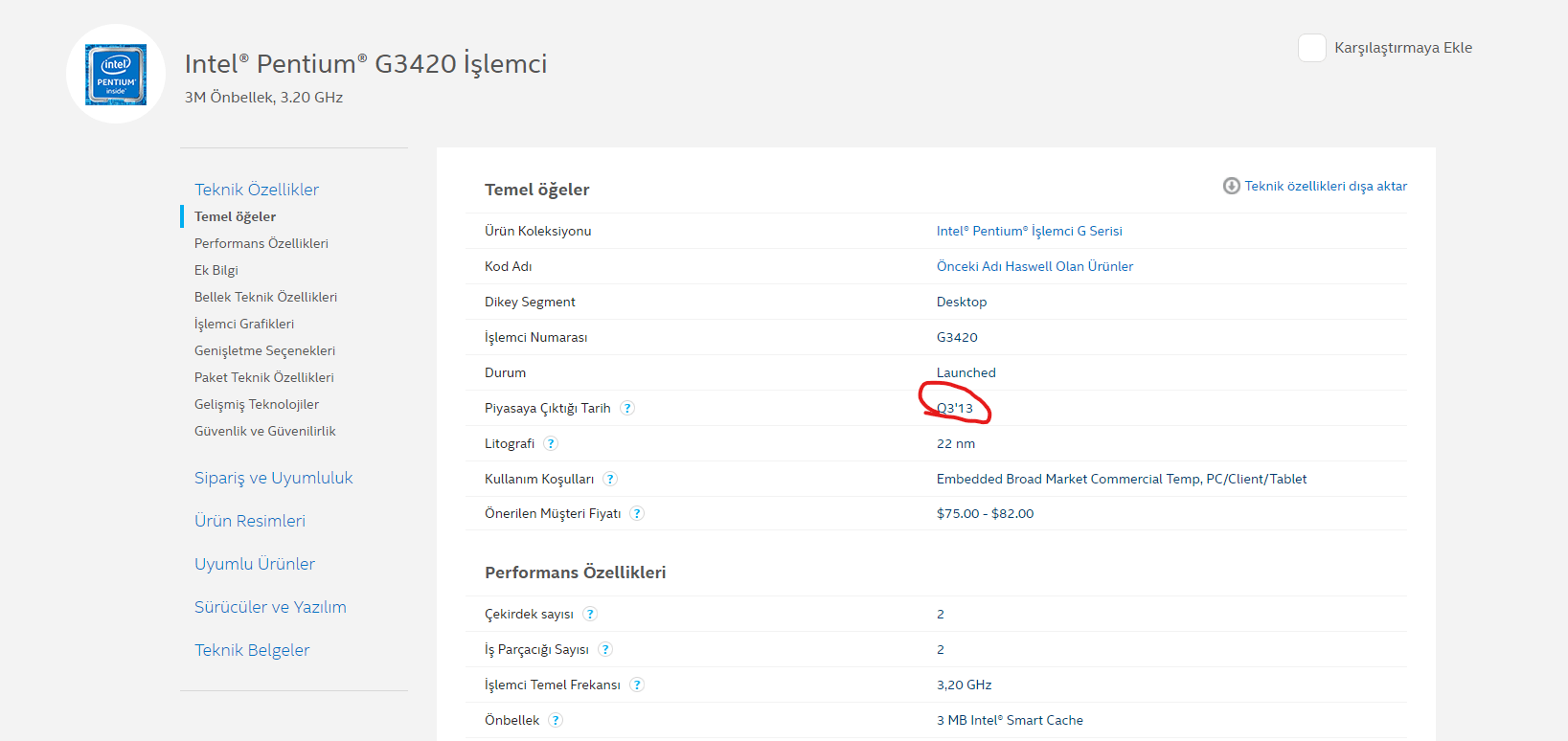Select İşlemci Grafikleri sidebar item
The height and width of the screenshot is (741, 1568).
click(x=243, y=324)
